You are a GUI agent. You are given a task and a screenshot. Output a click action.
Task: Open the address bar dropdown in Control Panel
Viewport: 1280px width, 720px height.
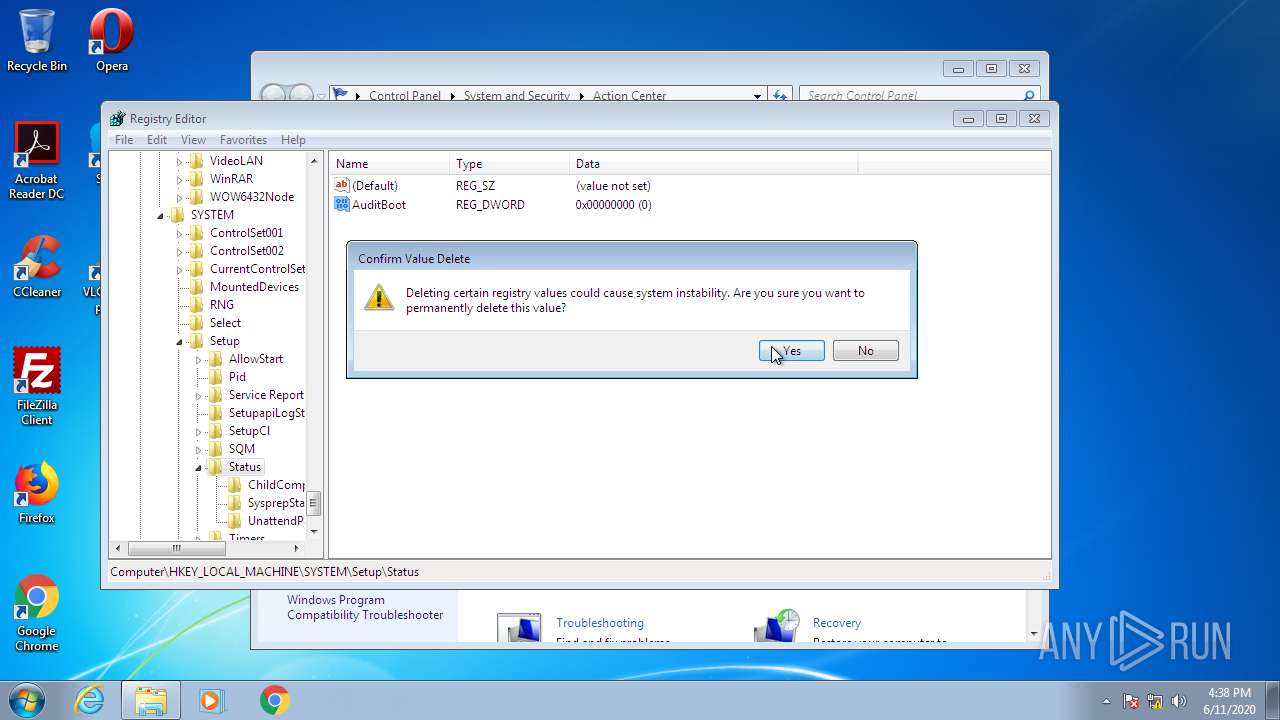757,96
